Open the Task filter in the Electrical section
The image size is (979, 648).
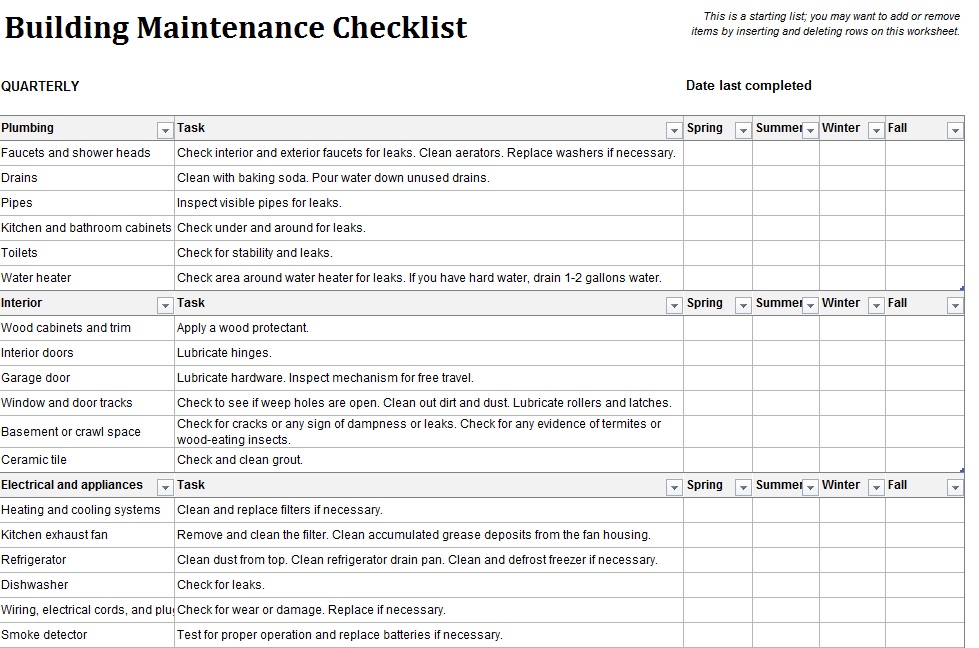pyautogui.click(x=674, y=486)
